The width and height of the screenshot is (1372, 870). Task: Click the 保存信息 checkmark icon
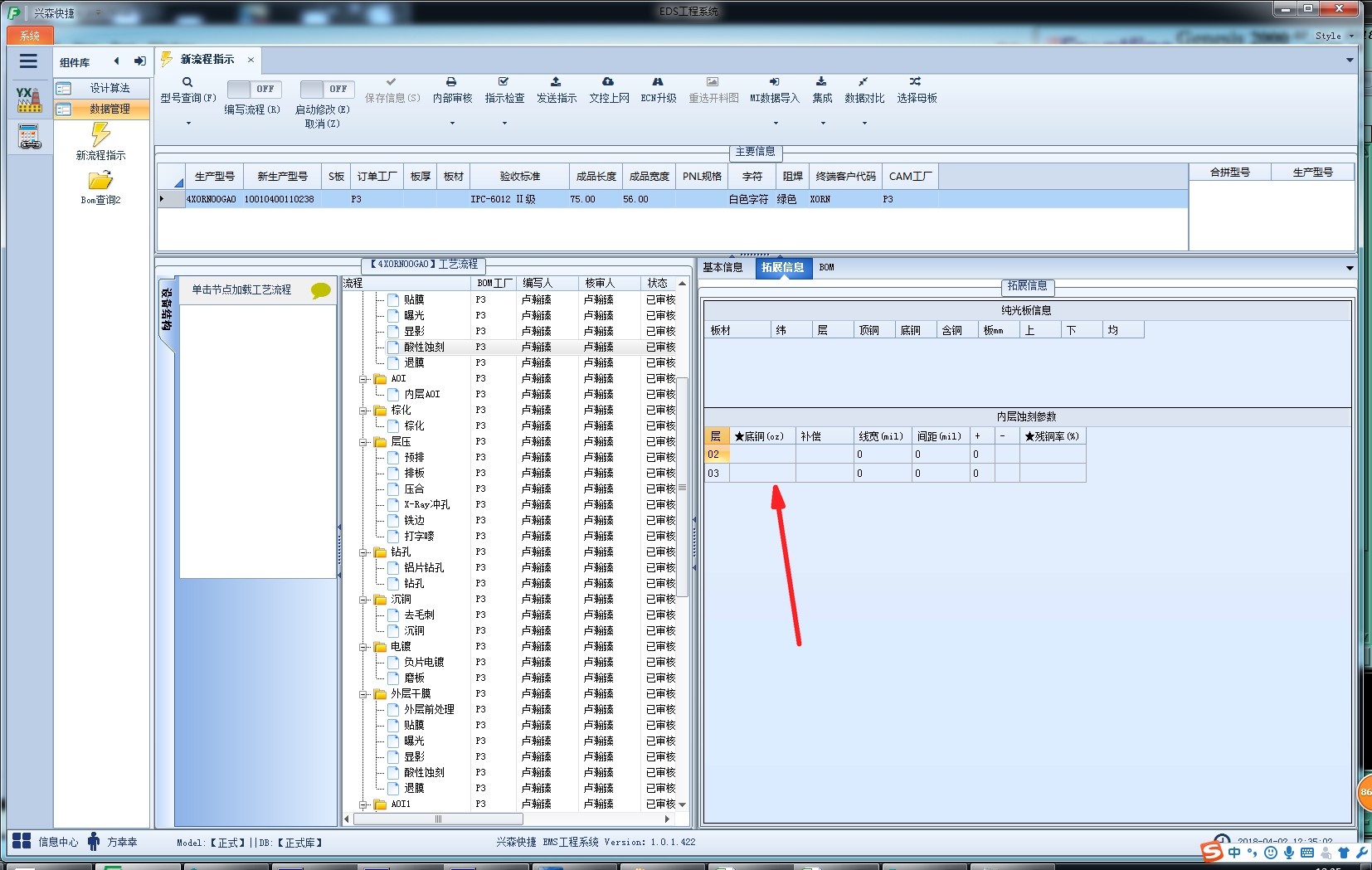coord(392,82)
